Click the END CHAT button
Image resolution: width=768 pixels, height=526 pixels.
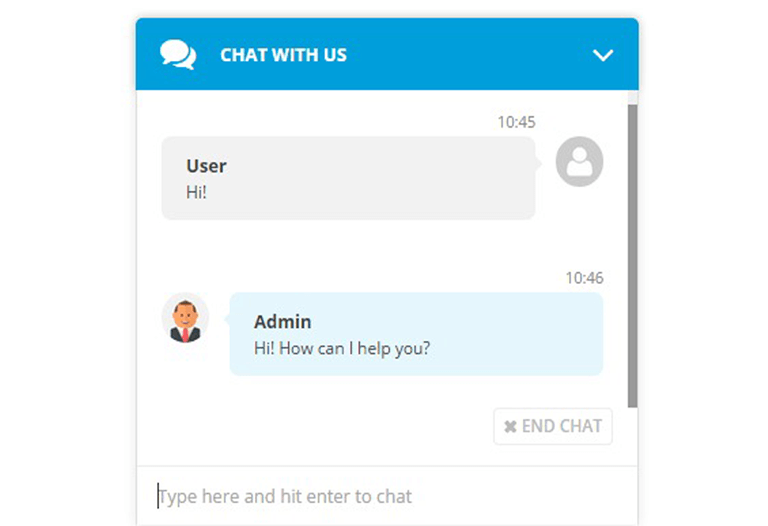tap(552, 426)
